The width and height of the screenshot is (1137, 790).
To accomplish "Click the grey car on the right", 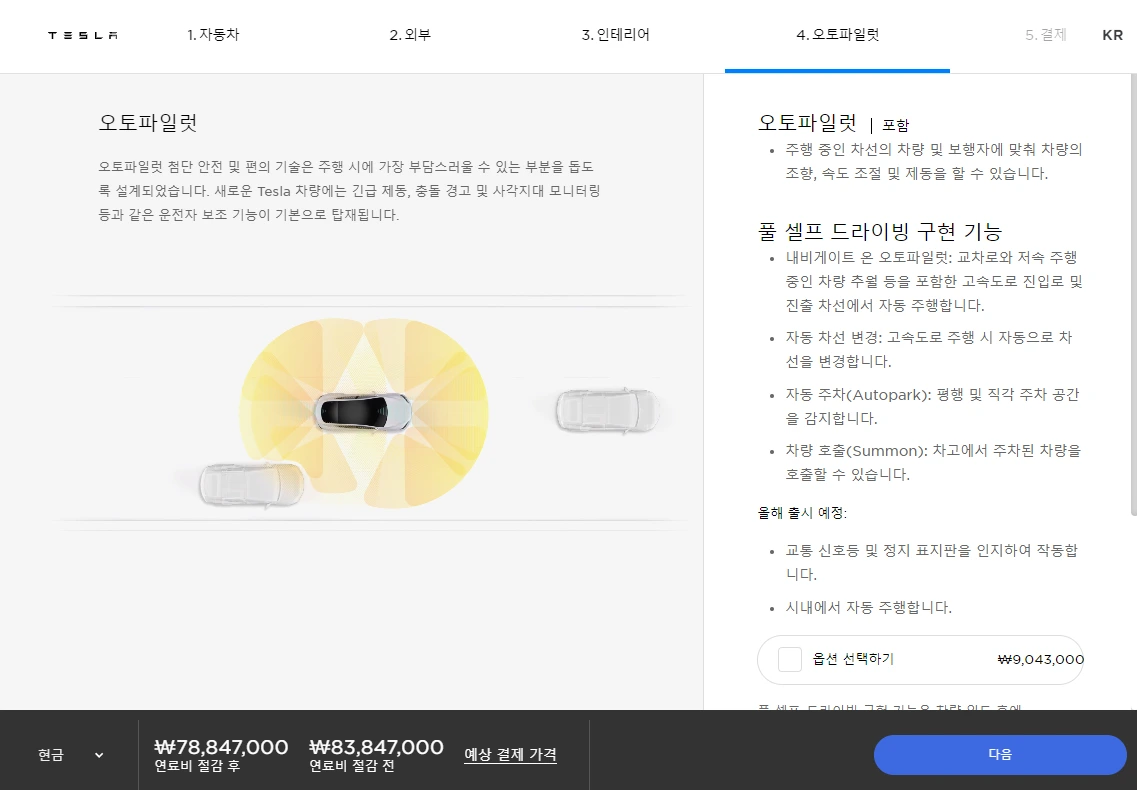I will click(608, 411).
